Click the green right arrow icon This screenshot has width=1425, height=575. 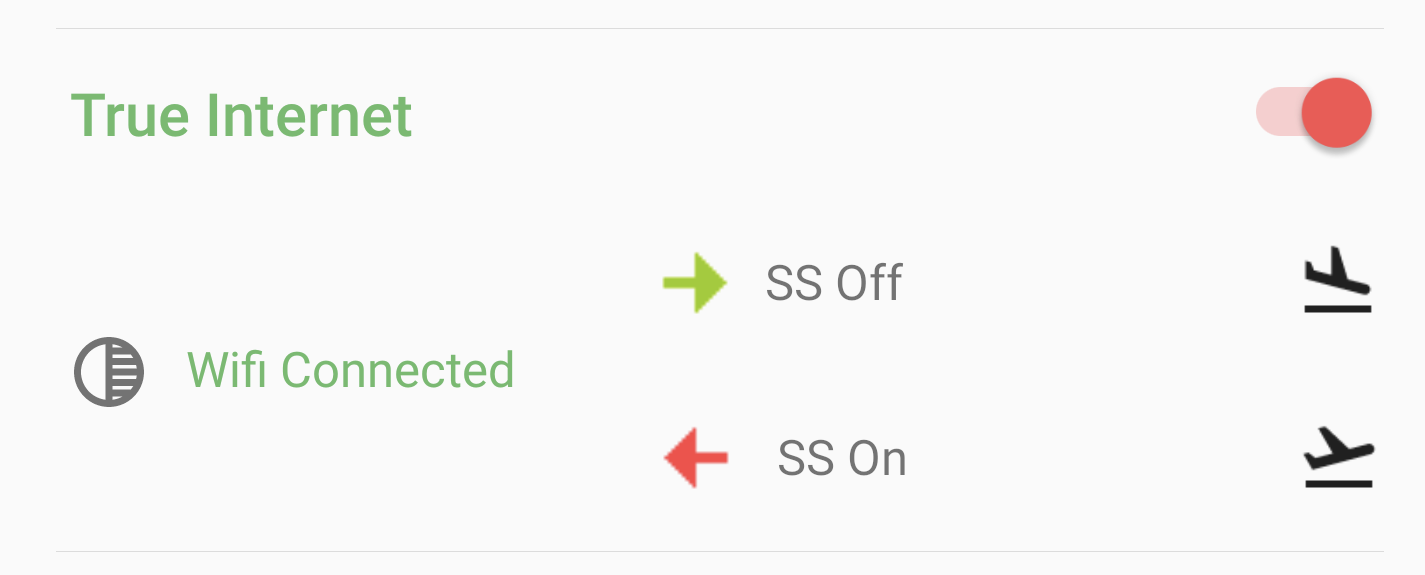tap(694, 283)
